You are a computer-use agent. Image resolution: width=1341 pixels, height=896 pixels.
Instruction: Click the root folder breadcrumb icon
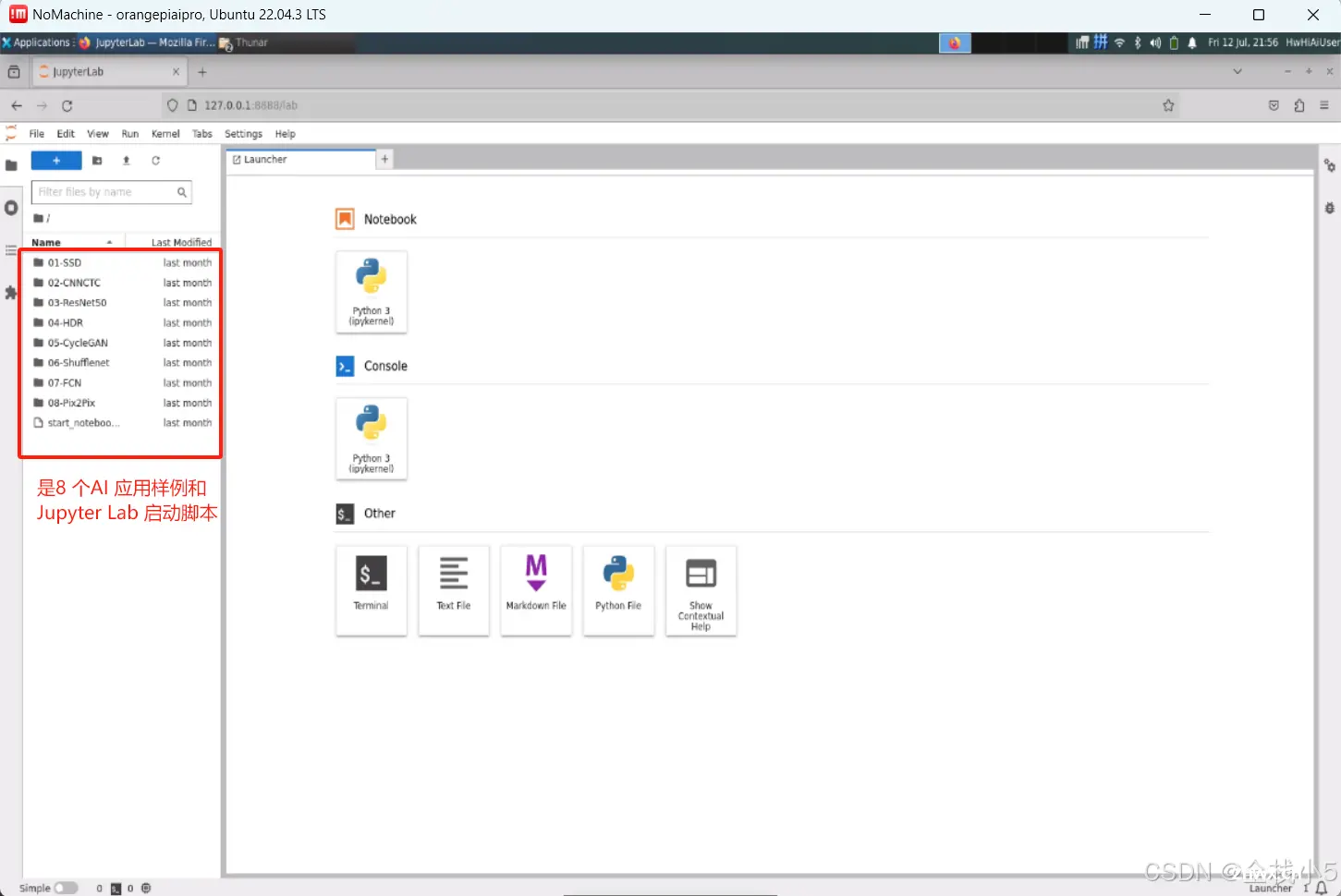[39, 218]
